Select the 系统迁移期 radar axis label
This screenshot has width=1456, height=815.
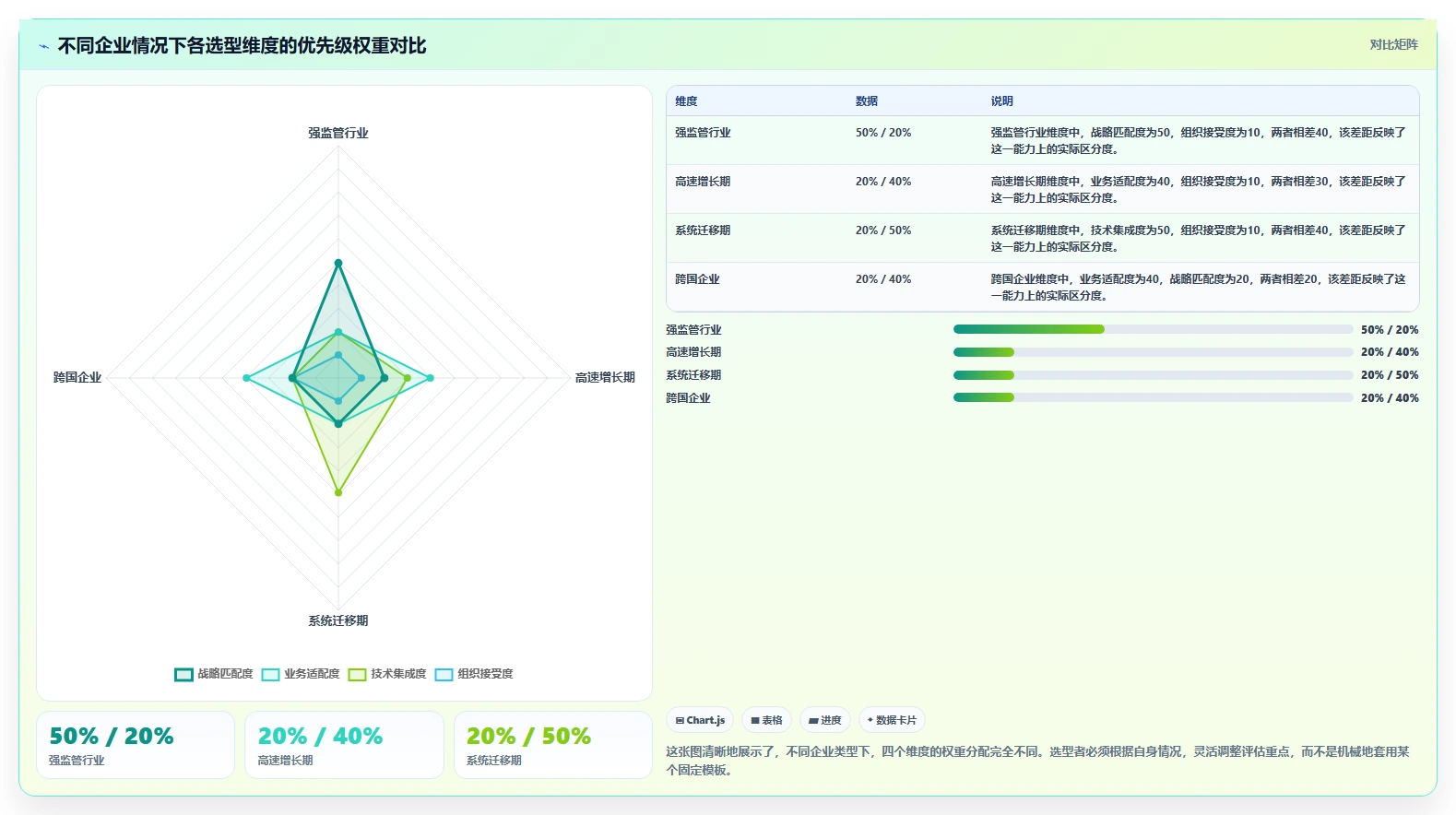coord(338,620)
